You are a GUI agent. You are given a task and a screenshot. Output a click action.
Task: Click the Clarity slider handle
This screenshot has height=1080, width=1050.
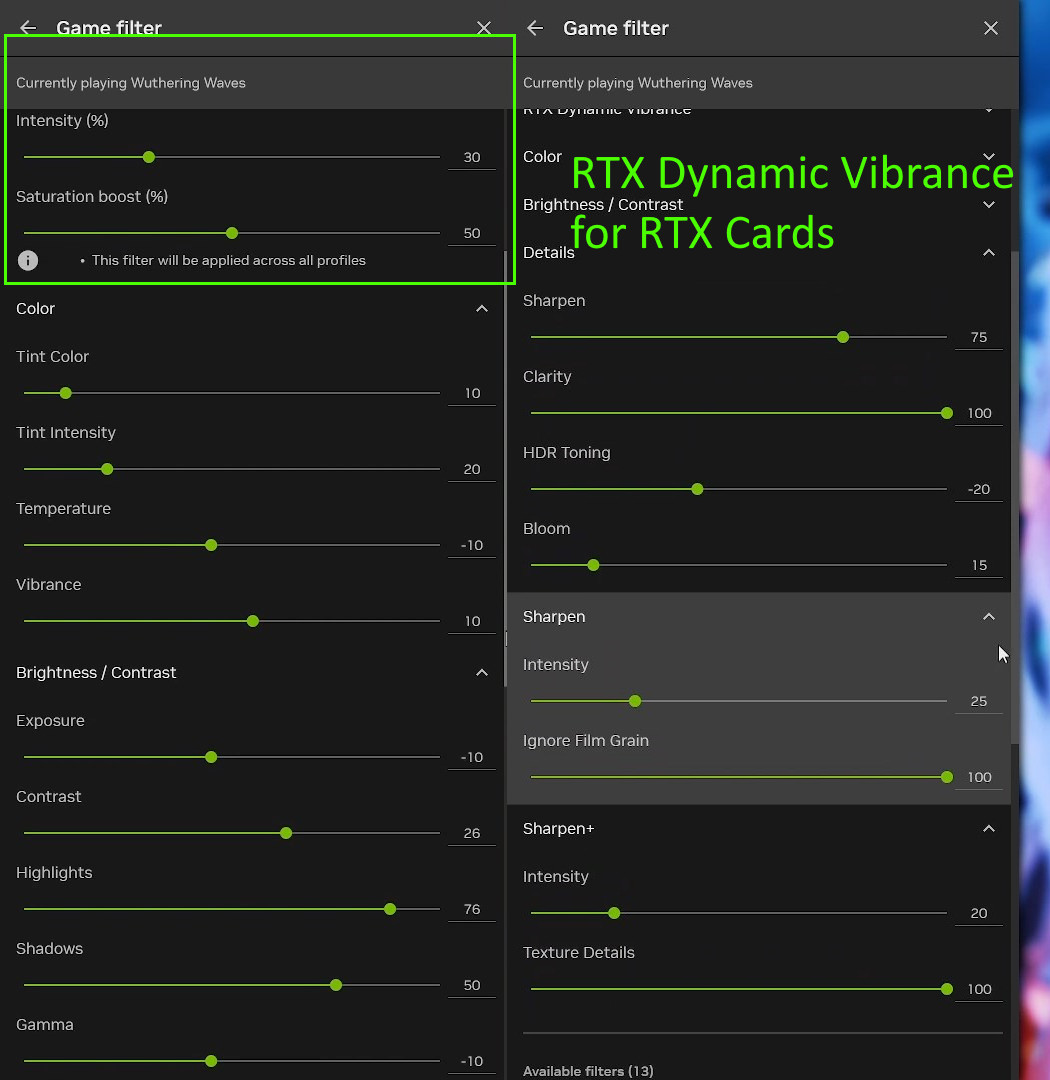[x=947, y=413]
